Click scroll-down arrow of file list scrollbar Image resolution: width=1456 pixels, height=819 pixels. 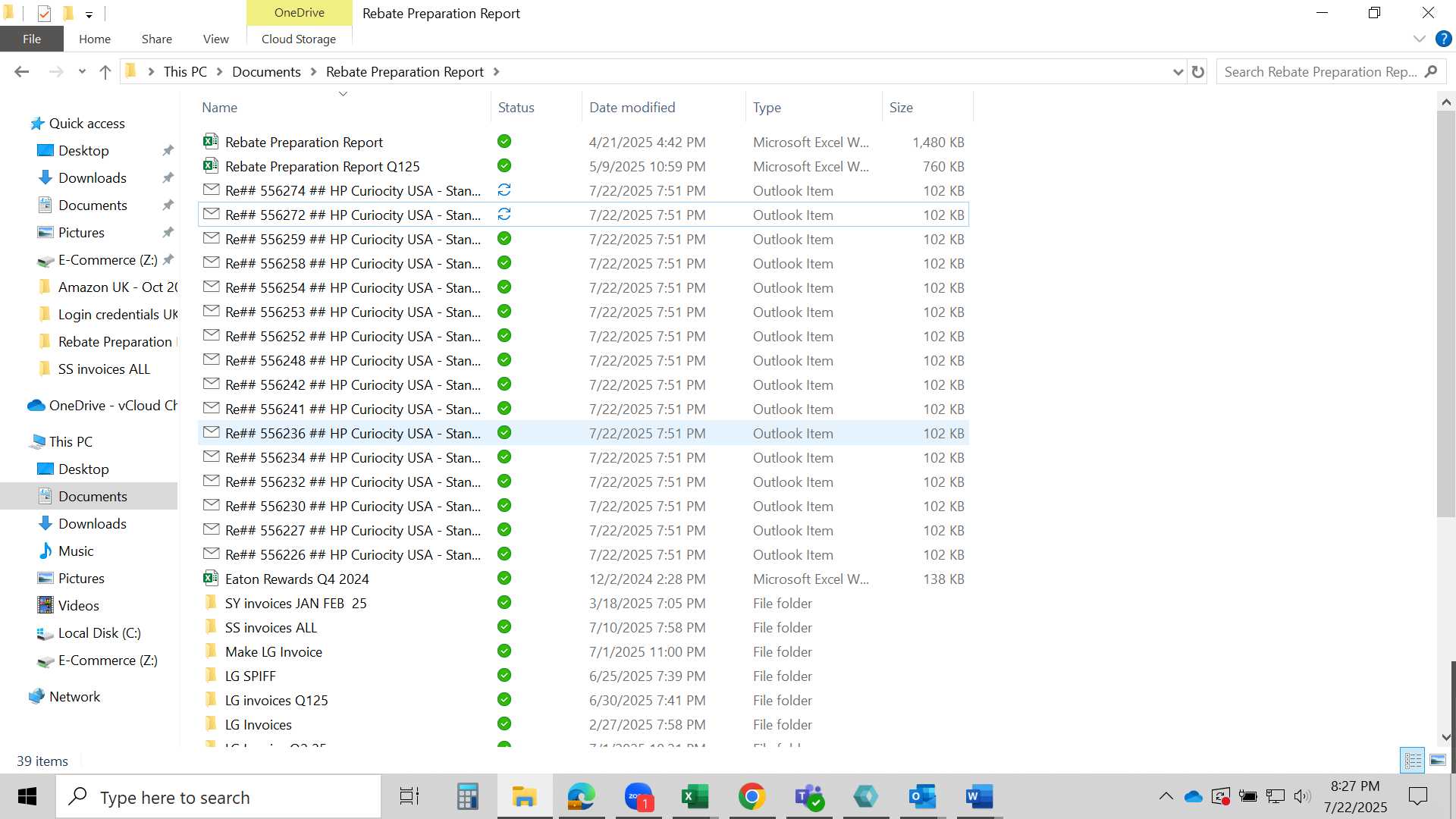click(x=1445, y=737)
